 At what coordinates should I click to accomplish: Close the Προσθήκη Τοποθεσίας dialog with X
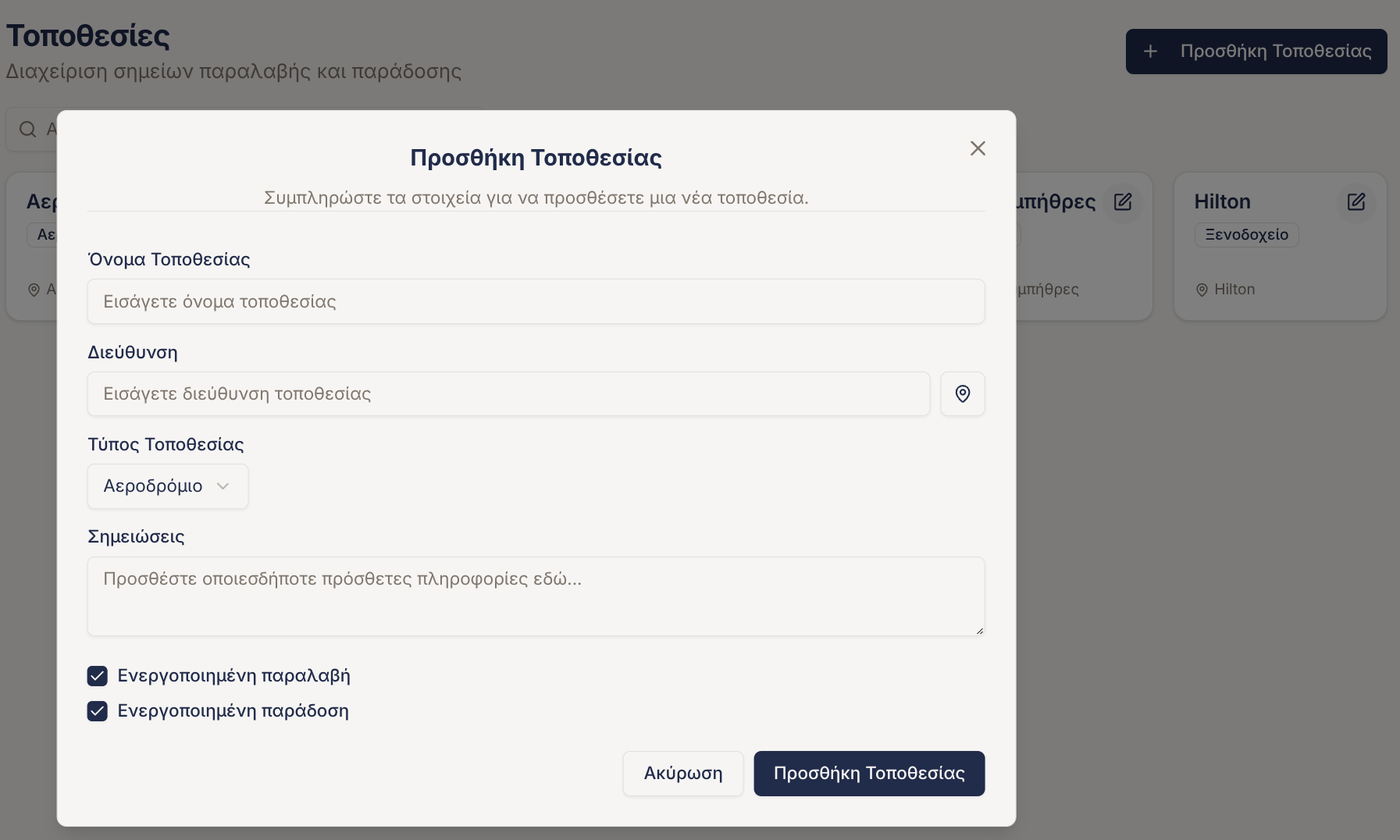(978, 148)
